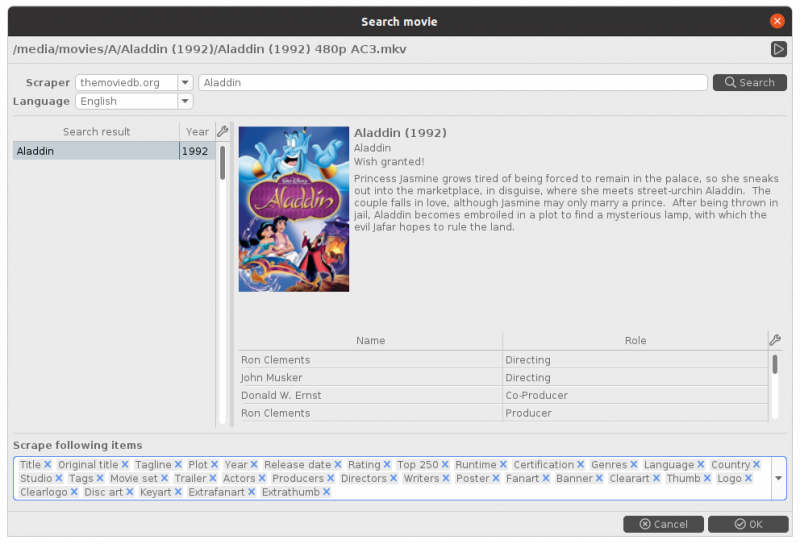The image size is (800, 544).
Task: Sort by Search result column header
Action: pyautogui.click(x=96, y=132)
